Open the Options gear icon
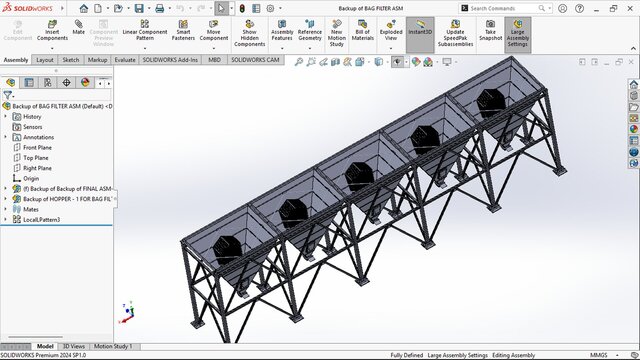Image resolution: width=640 pixels, height=360 pixels. (270, 8)
